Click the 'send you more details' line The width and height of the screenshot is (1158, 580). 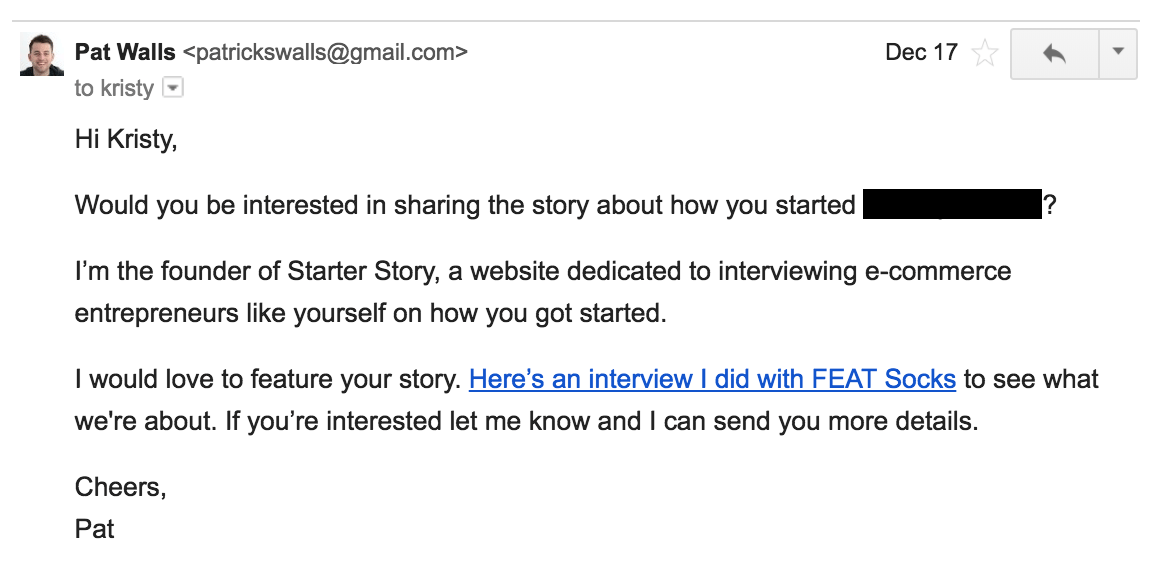pos(527,421)
